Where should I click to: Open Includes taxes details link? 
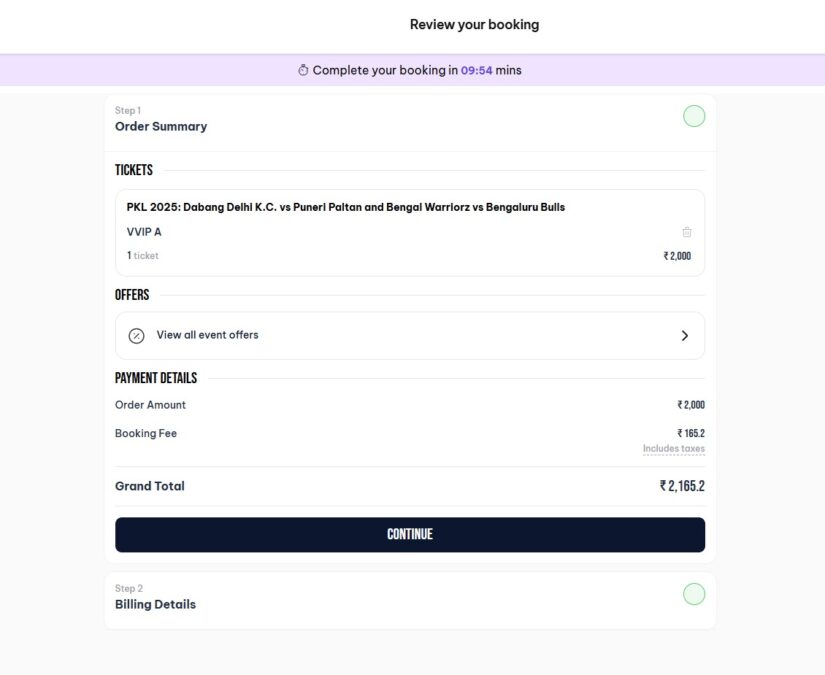(674, 448)
